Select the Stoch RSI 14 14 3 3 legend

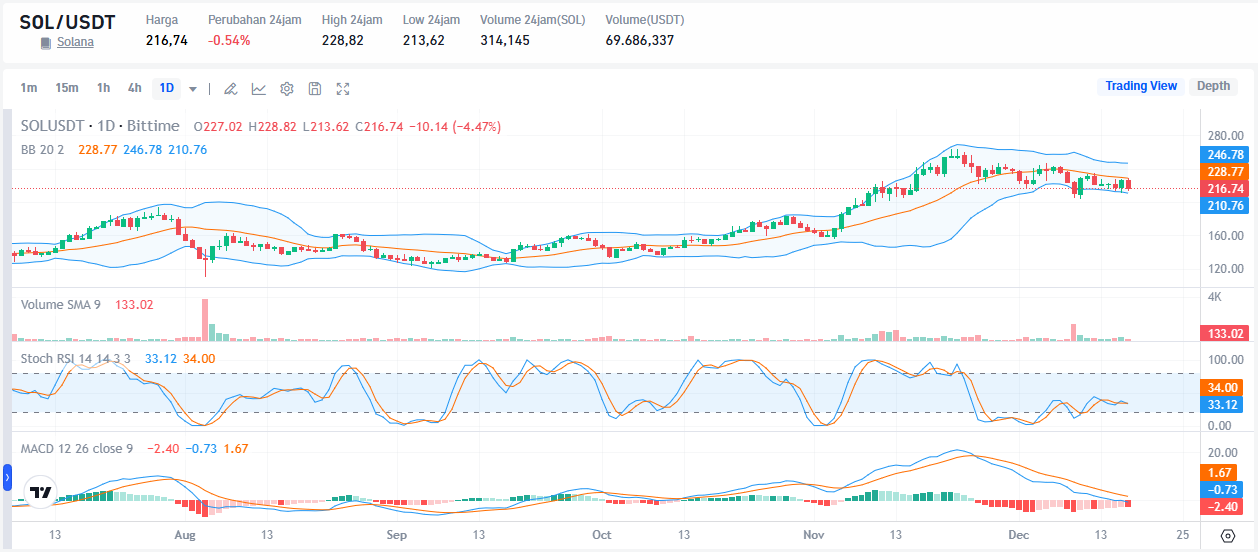(77, 358)
